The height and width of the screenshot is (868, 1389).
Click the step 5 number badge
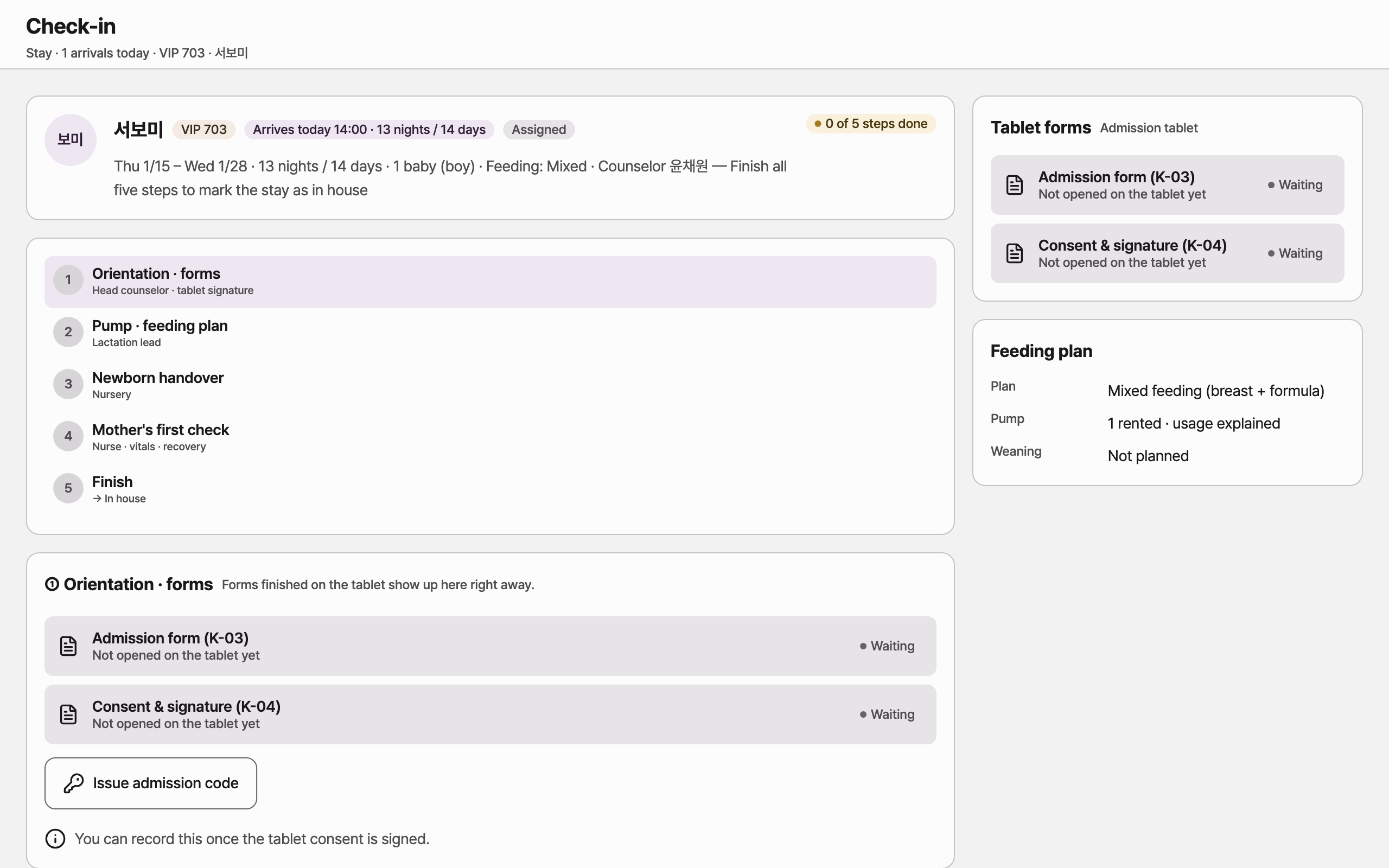68,488
